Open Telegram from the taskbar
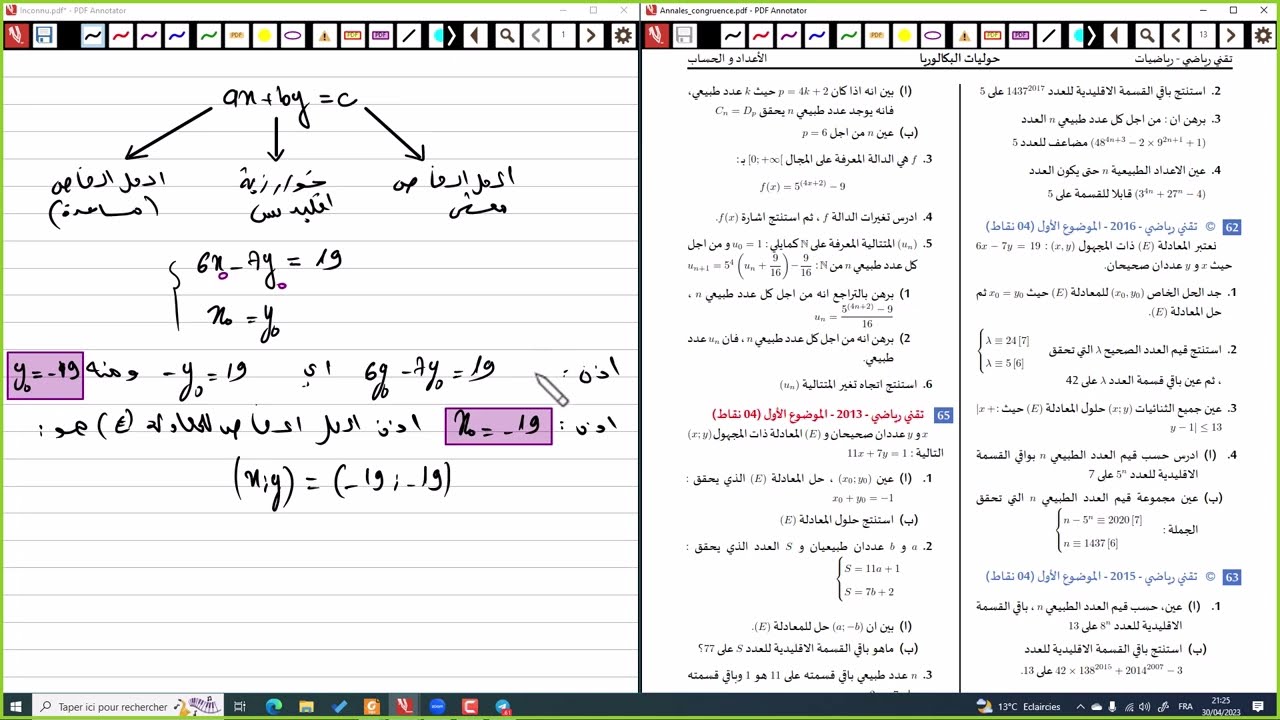This screenshot has width=1280, height=720. coord(502,707)
